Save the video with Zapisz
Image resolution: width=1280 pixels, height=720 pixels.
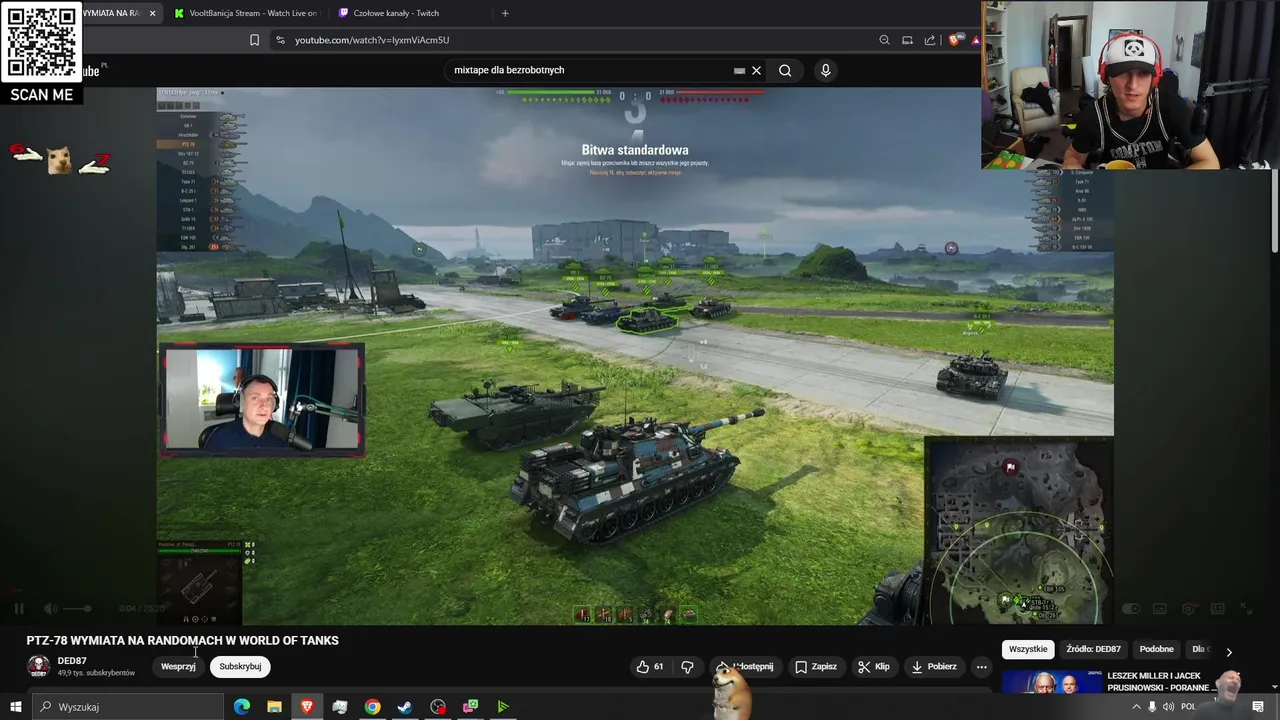pos(815,666)
